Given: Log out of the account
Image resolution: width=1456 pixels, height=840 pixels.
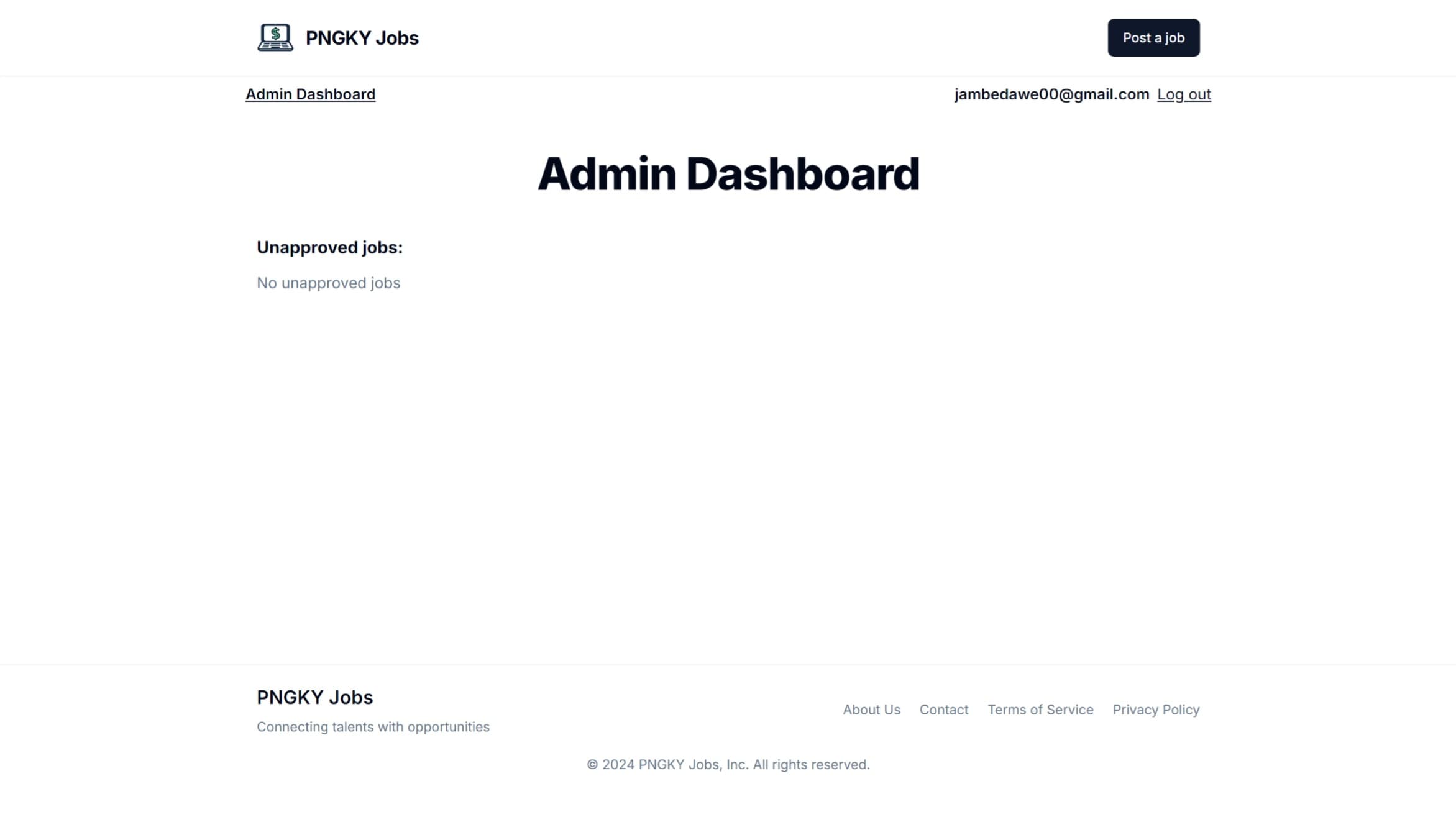Looking at the screenshot, I should point(1183,94).
